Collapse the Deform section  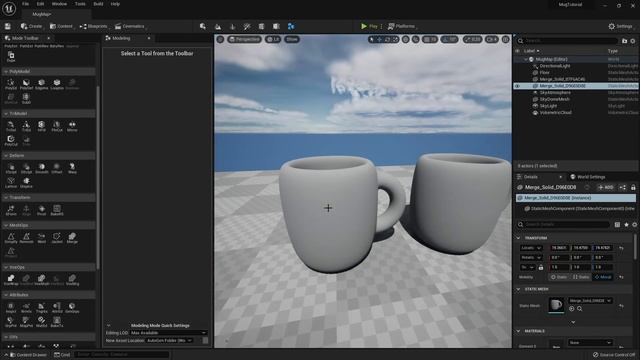[x=6, y=156]
